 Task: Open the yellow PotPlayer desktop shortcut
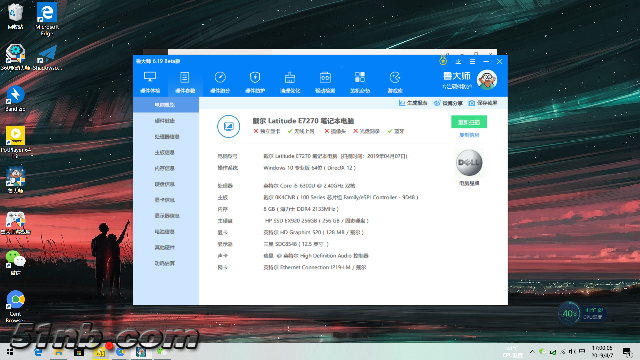[x=15, y=141]
